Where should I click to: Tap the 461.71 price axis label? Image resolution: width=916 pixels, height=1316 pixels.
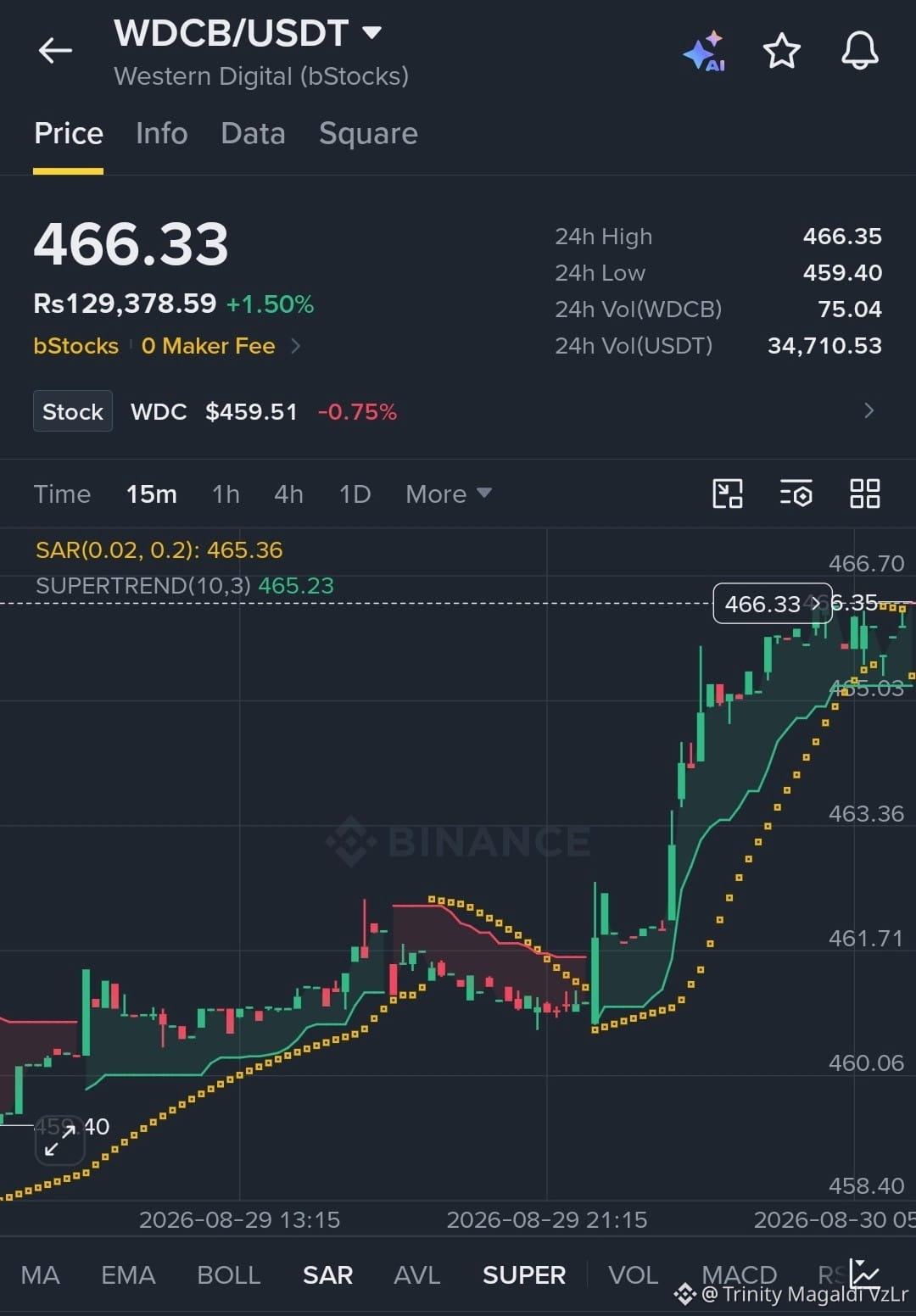[x=866, y=938]
